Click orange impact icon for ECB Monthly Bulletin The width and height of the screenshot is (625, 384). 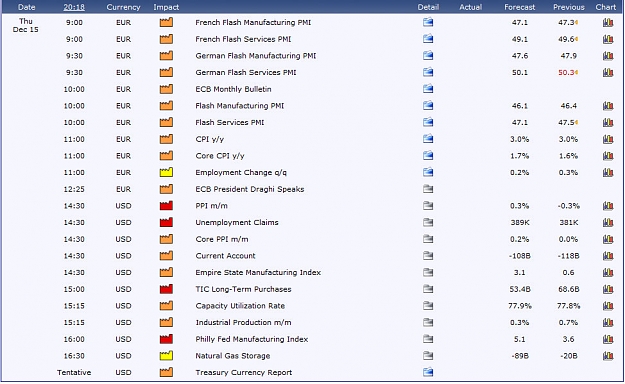[x=166, y=89]
